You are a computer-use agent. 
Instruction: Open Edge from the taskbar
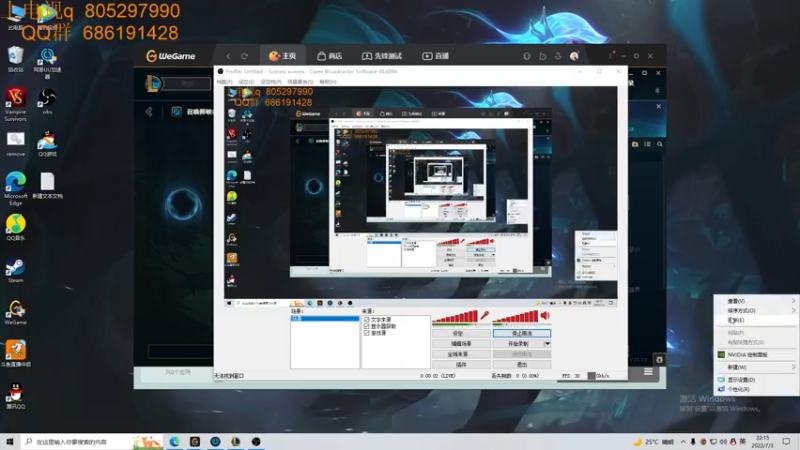pyautogui.click(x=174, y=441)
